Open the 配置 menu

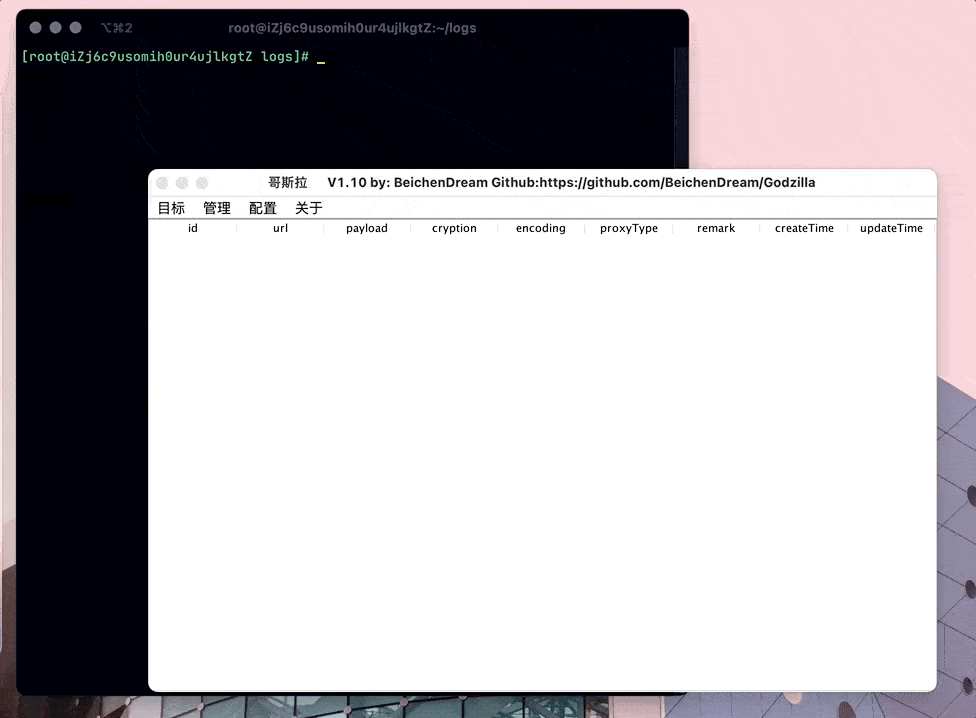(263, 208)
